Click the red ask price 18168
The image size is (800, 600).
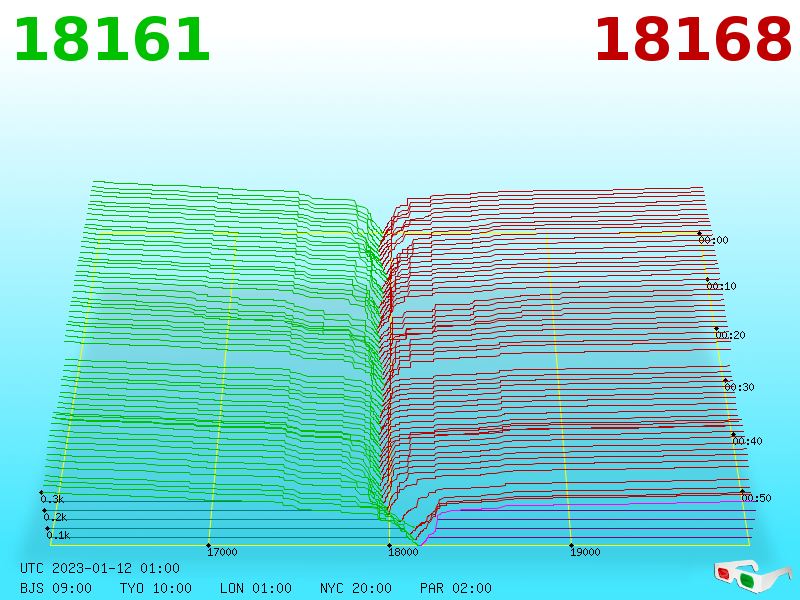pos(693,40)
